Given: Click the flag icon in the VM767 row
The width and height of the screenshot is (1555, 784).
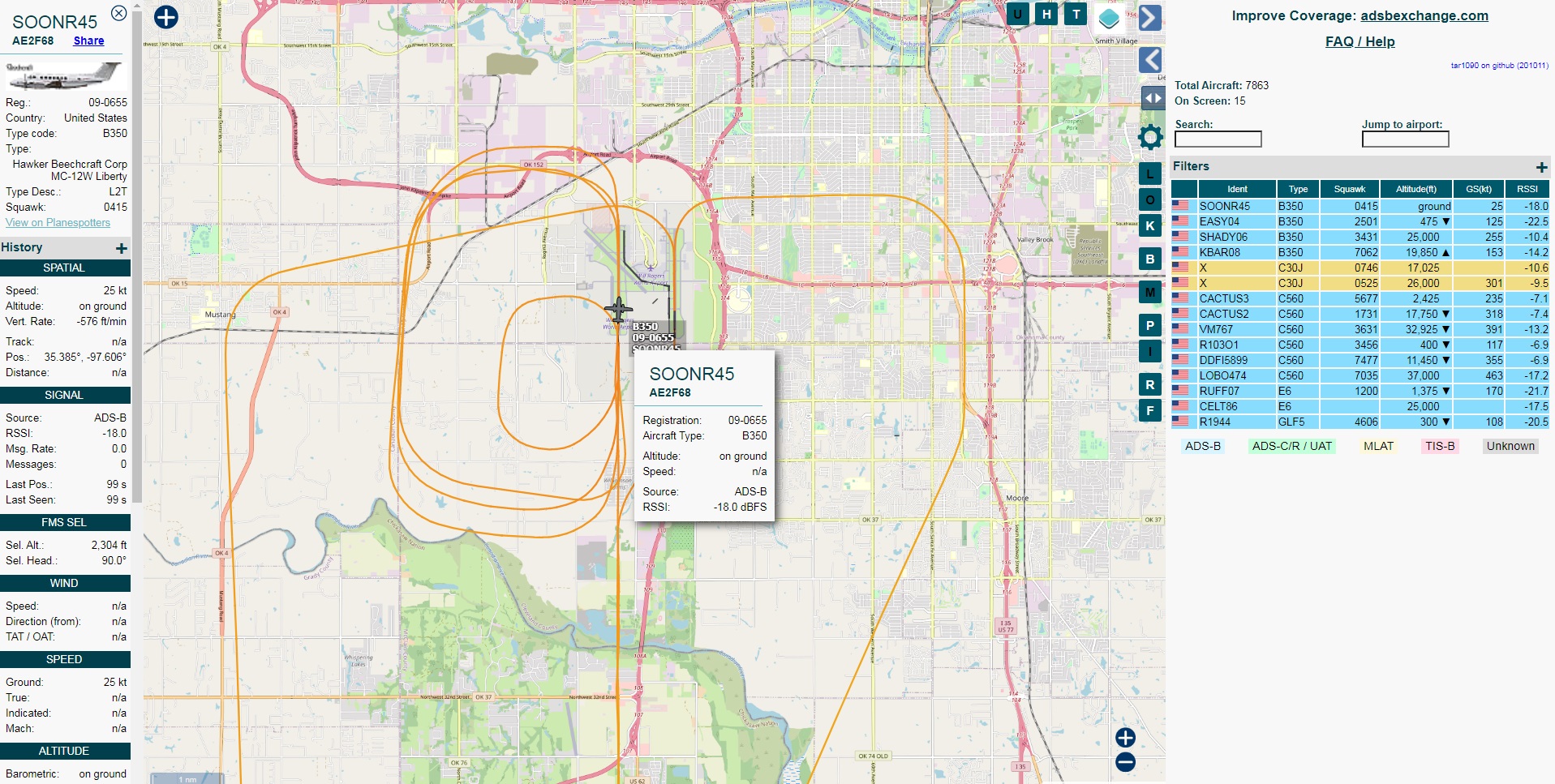Looking at the screenshot, I should tap(1180, 329).
